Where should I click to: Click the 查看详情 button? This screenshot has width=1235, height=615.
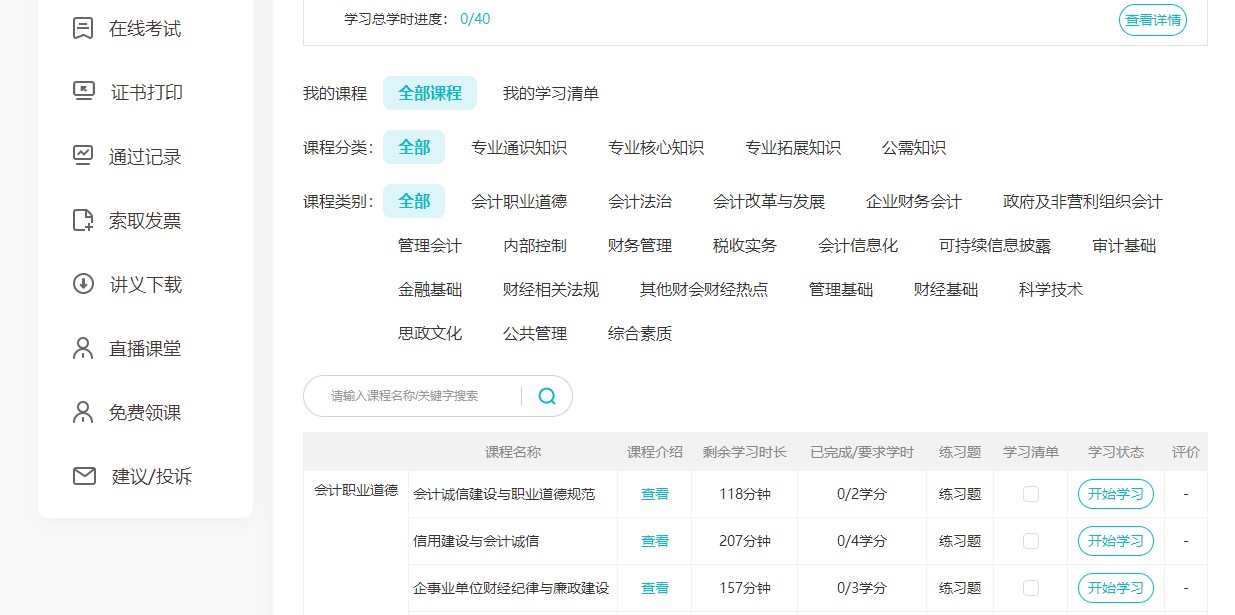1152,20
